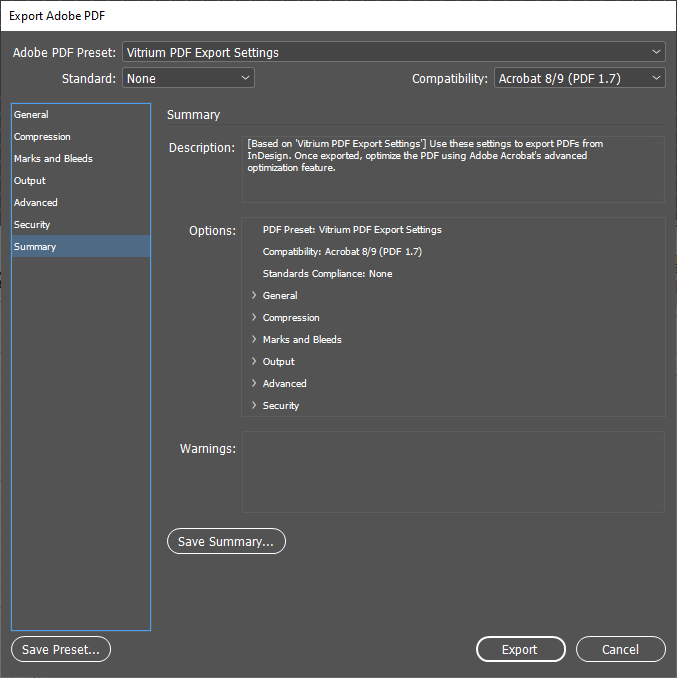
Task: Open the Compatibility dropdown
Action: click(x=580, y=78)
